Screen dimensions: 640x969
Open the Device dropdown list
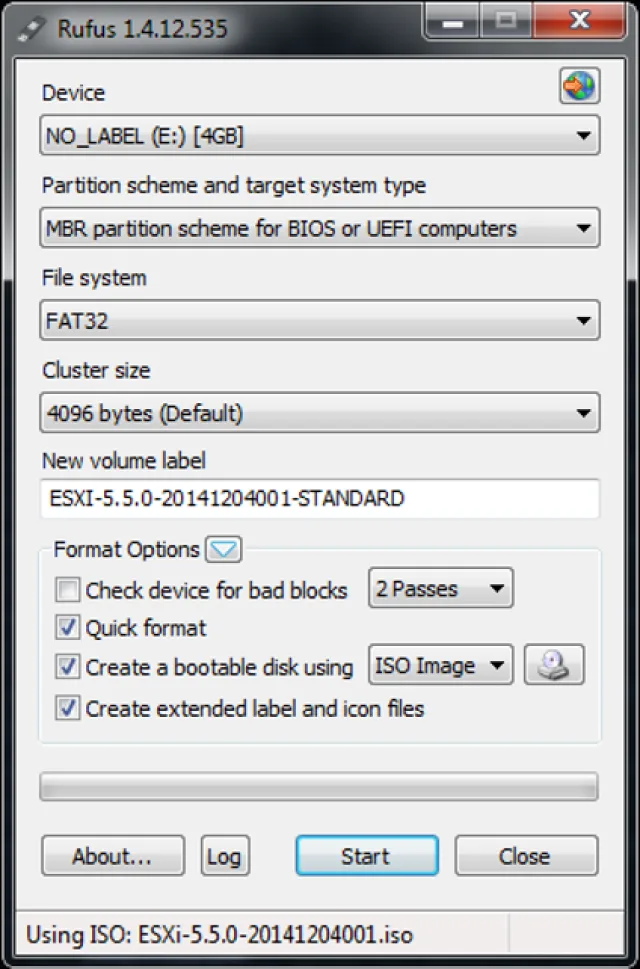(x=320, y=136)
